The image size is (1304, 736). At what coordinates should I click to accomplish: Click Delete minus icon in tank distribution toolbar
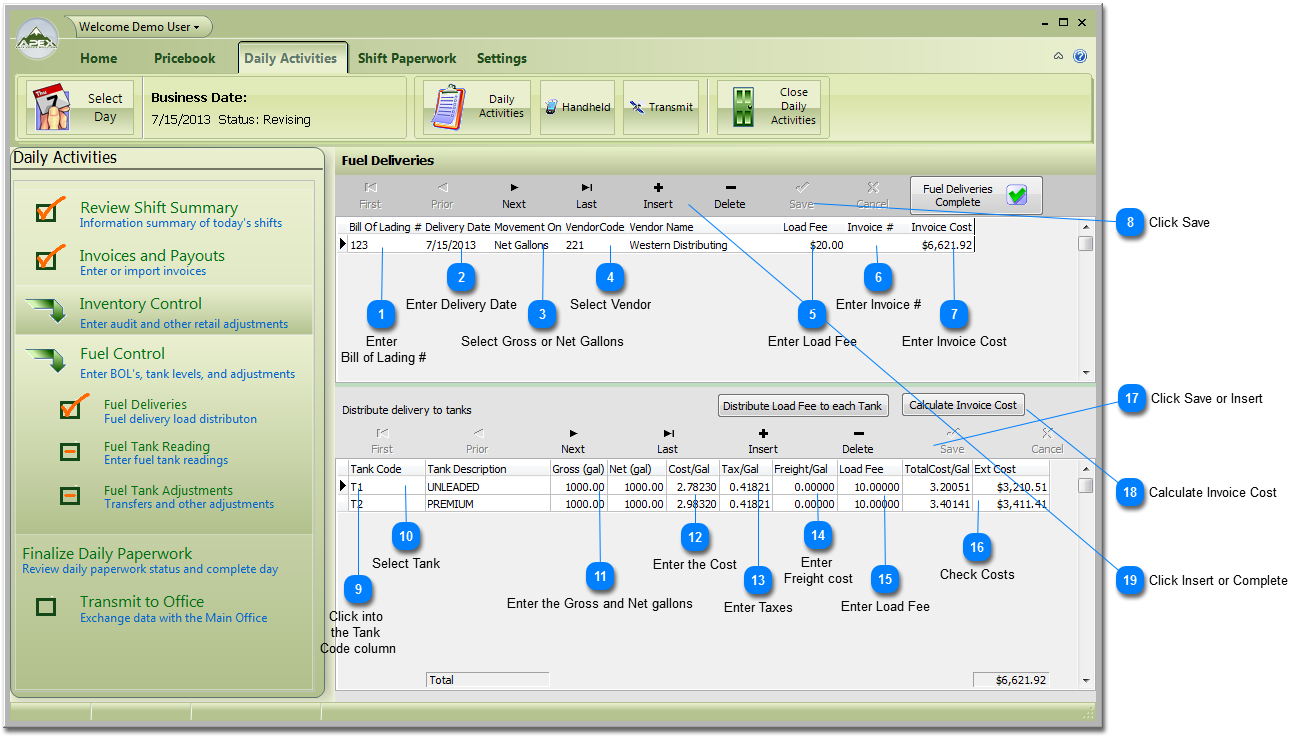click(857, 433)
